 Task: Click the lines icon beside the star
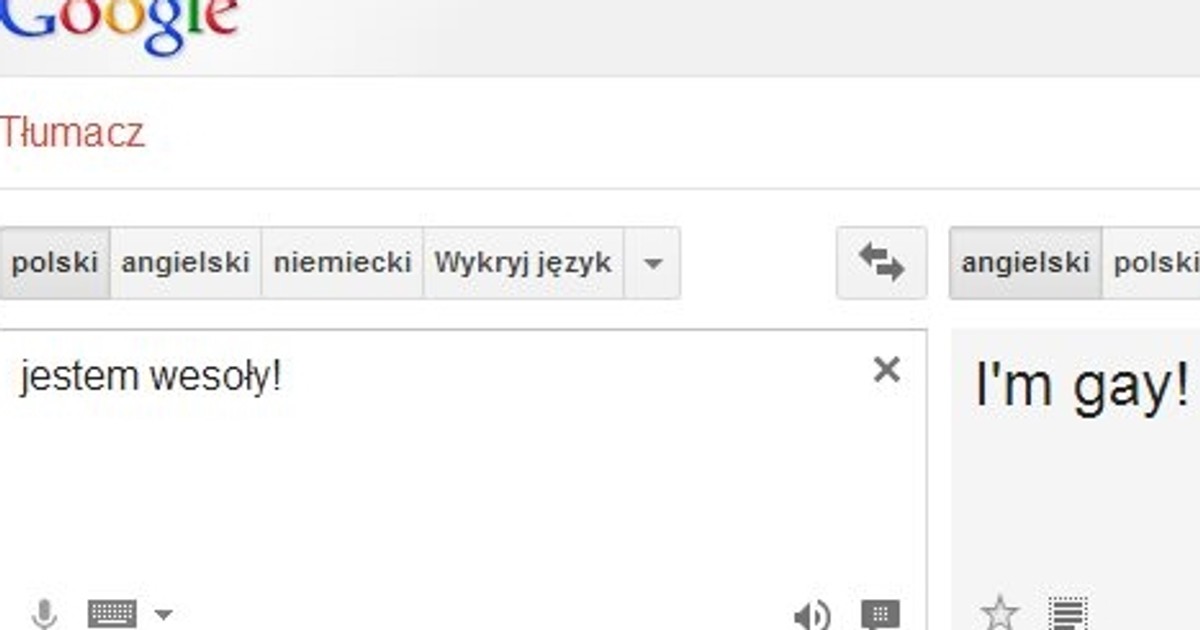point(1066,612)
